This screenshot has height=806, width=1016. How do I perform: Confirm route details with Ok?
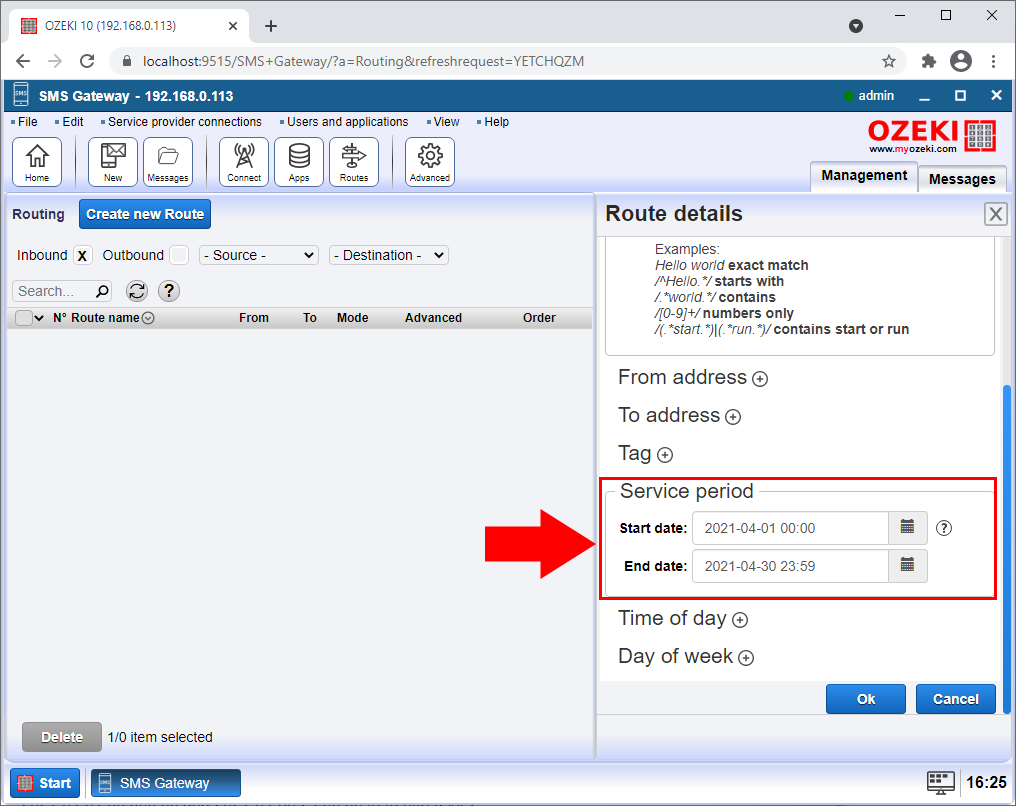[866, 699]
